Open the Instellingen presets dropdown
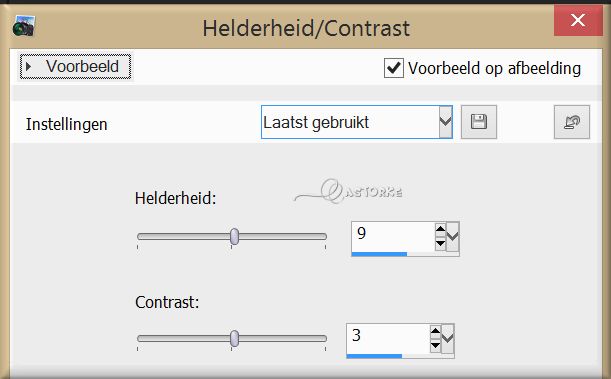The height and width of the screenshot is (379, 611). (445, 122)
